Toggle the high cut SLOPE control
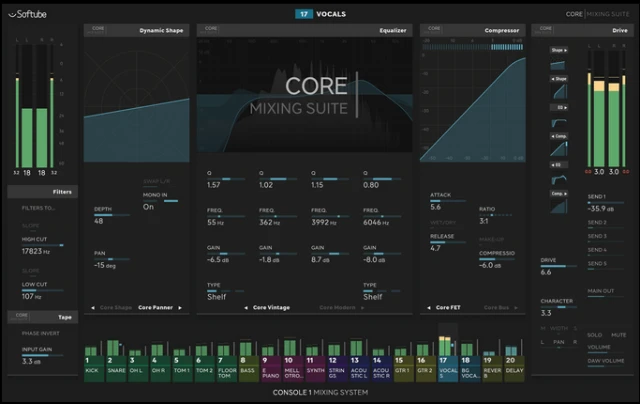The image size is (640, 404). (31, 227)
